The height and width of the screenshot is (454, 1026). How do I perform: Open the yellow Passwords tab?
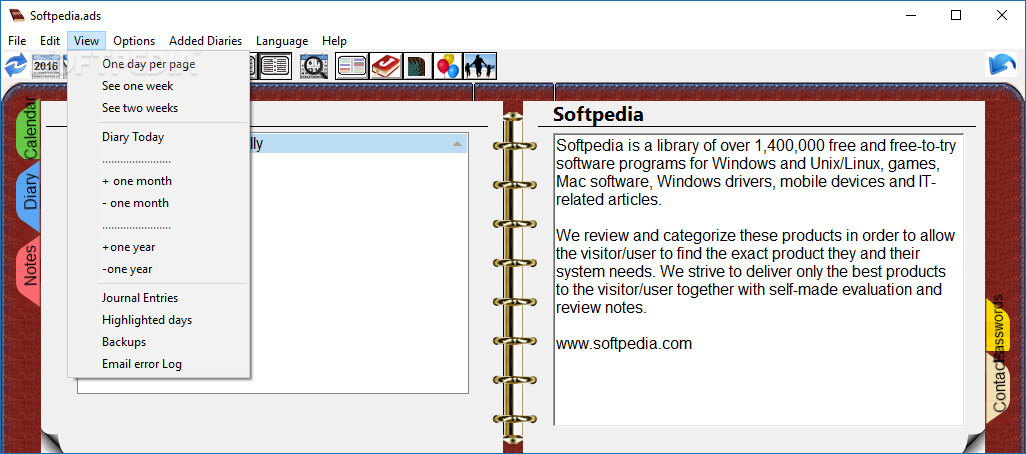997,327
